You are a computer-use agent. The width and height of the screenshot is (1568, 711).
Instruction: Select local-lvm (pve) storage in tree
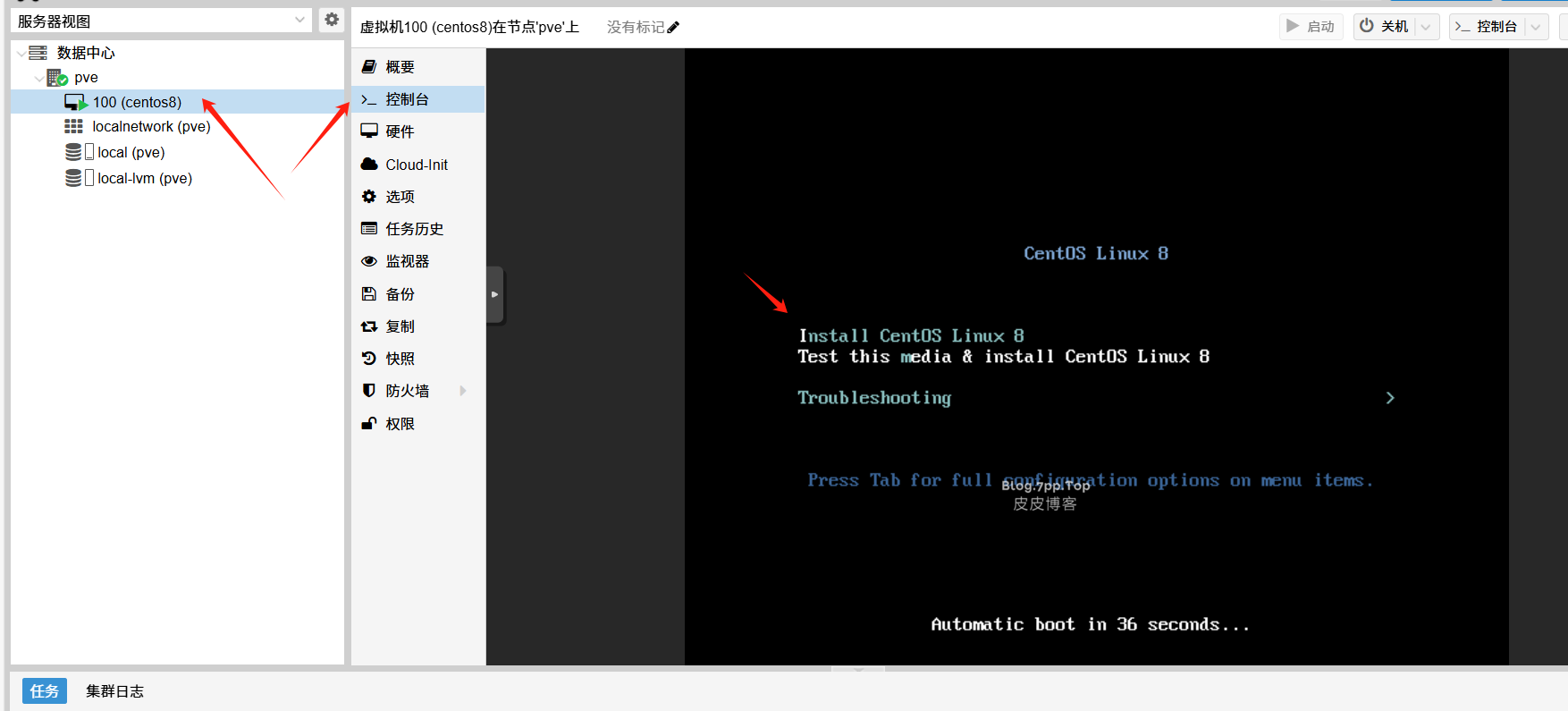[x=144, y=178]
